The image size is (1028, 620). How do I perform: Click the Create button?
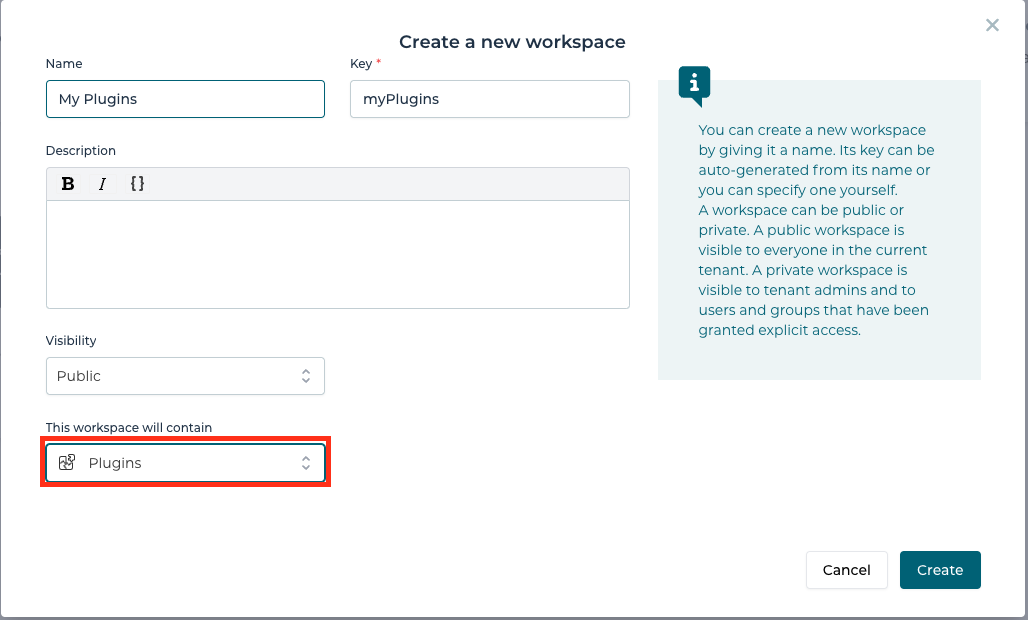(940, 570)
